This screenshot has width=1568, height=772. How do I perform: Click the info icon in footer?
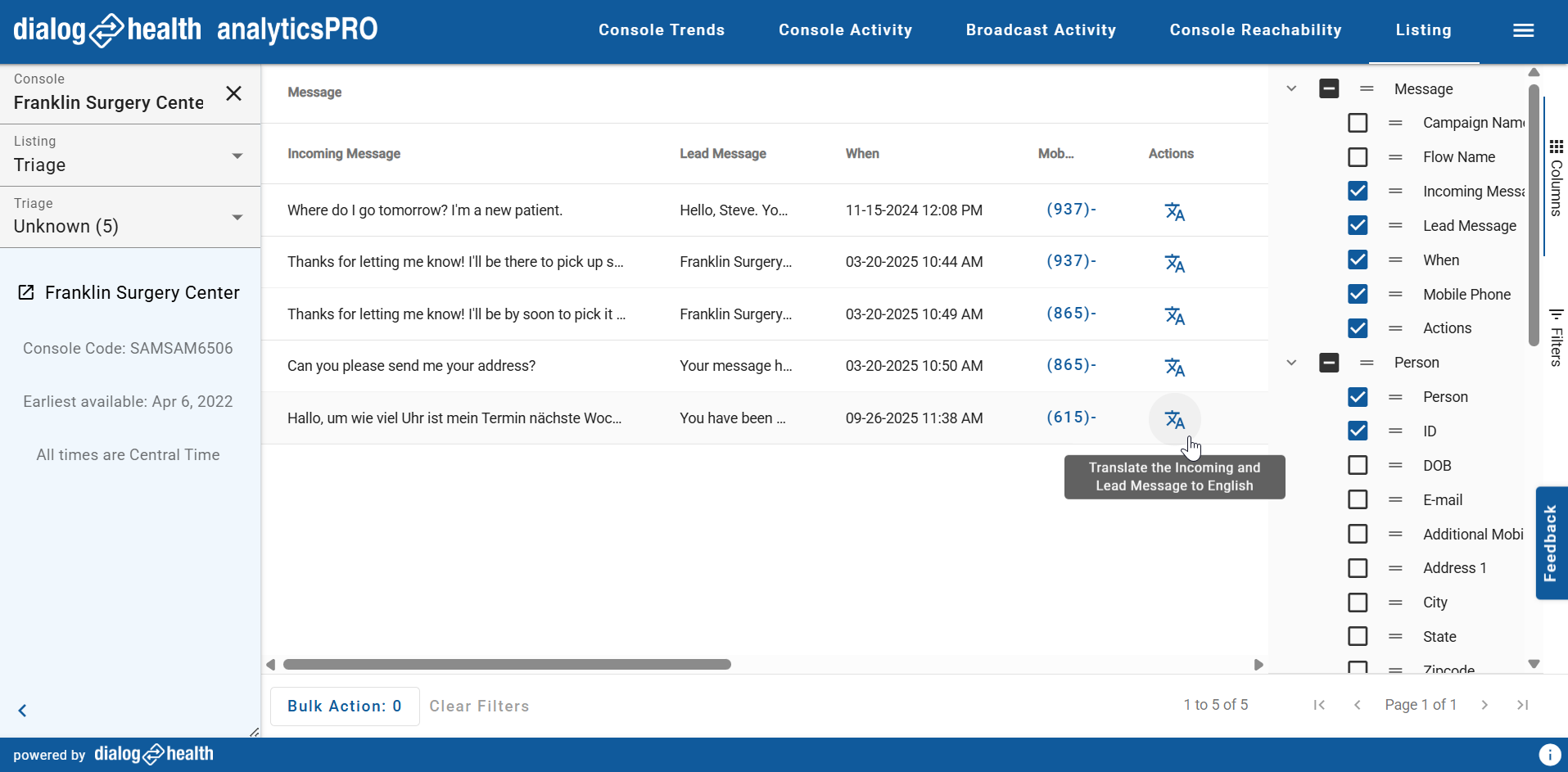click(x=1549, y=755)
